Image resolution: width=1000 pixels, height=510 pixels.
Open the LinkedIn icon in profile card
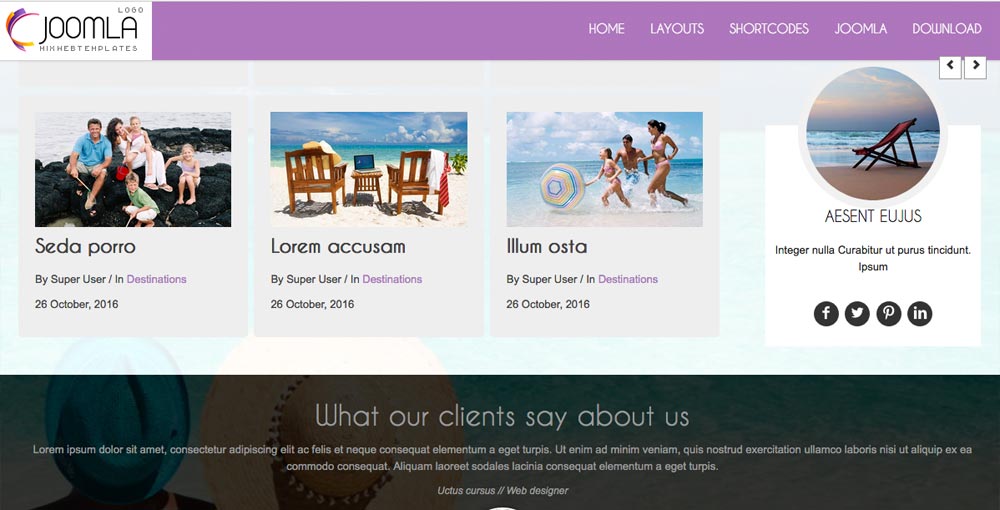tap(920, 314)
